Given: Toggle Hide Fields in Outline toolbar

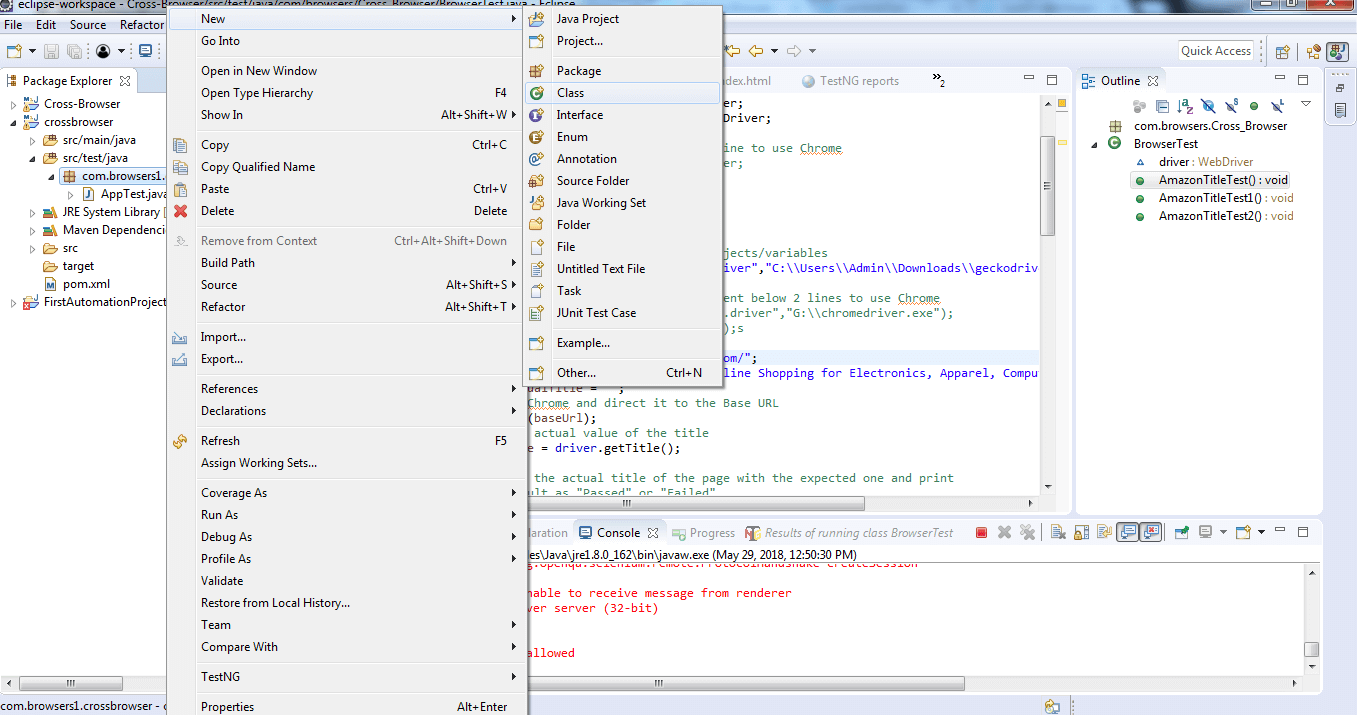Looking at the screenshot, I should tap(1208, 105).
